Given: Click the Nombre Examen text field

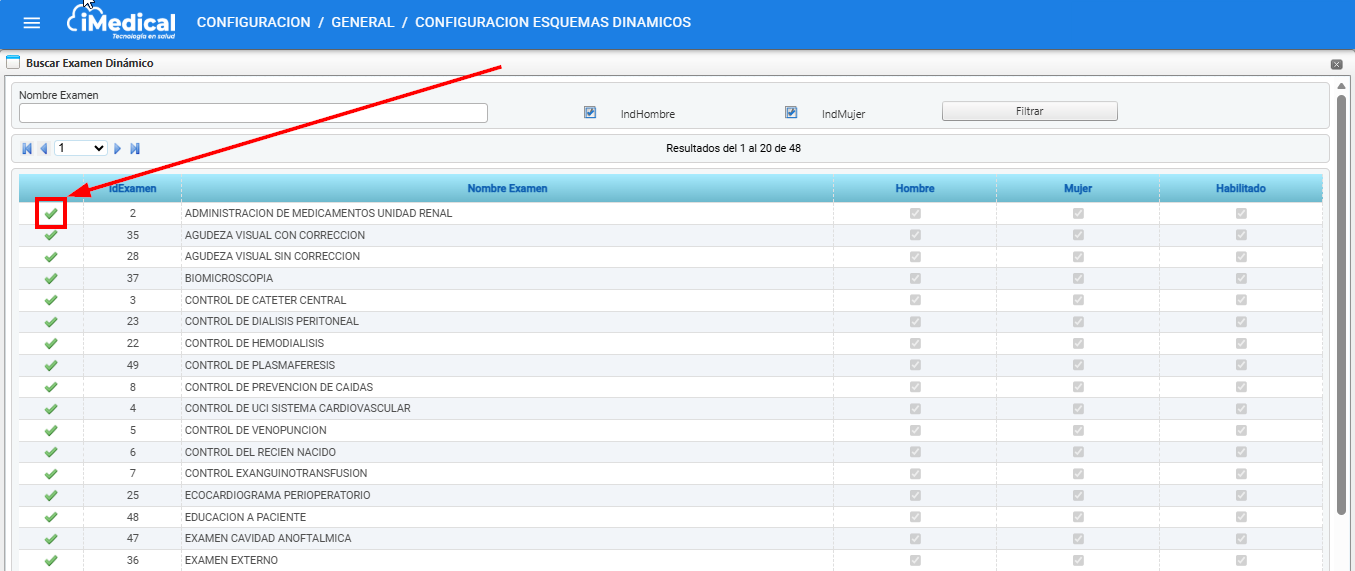Looking at the screenshot, I should tap(253, 113).
